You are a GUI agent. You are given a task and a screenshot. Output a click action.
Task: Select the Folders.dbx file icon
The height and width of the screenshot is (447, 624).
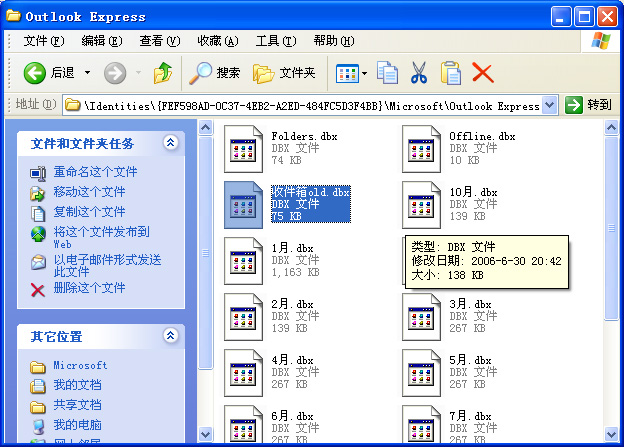(243, 147)
